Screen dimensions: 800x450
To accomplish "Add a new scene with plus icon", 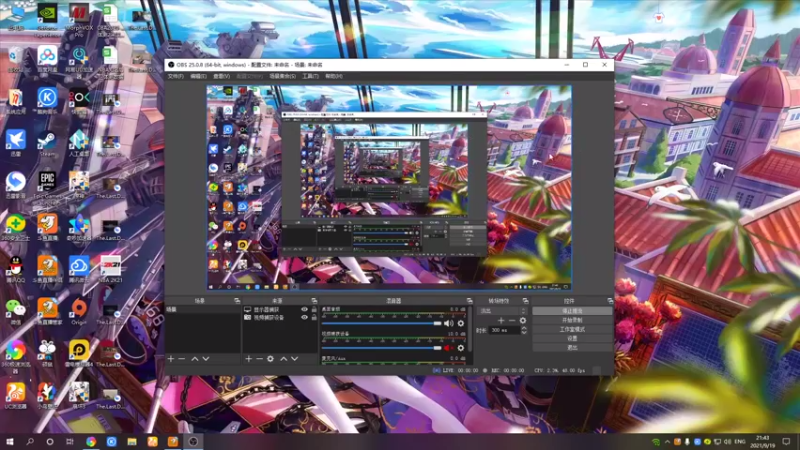I will (171, 359).
